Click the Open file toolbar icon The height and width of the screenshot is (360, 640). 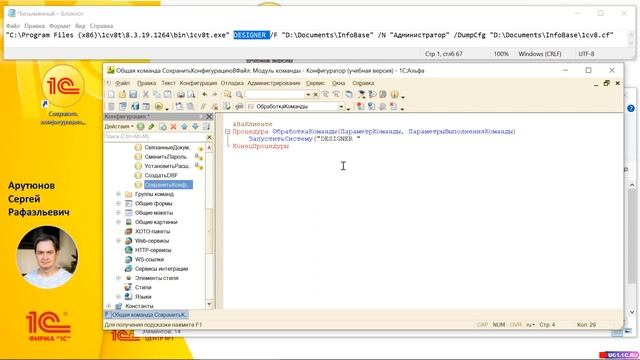pyautogui.click(x=122, y=95)
